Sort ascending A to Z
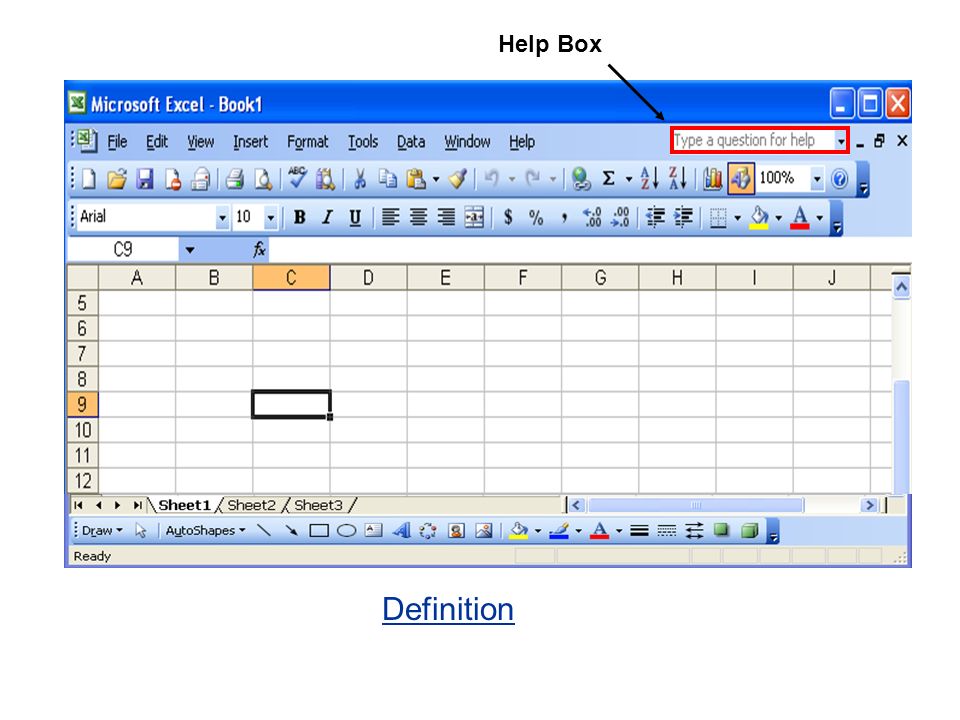Viewport: 960px width, 720px height. pyautogui.click(x=650, y=178)
